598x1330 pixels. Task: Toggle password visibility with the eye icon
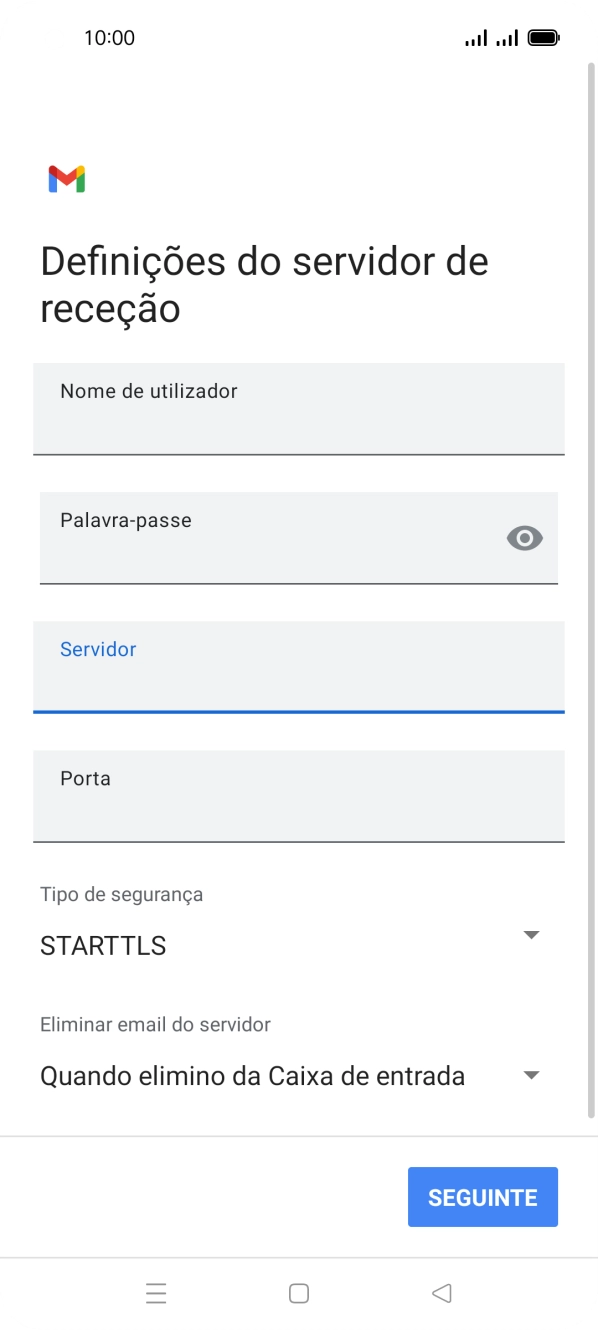(525, 538)
